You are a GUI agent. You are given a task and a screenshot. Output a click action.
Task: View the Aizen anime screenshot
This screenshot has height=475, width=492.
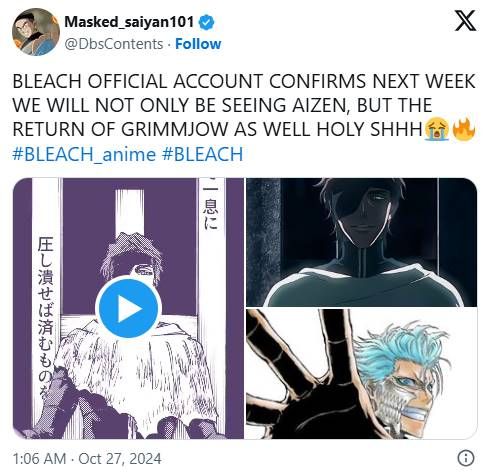point(362,242)
